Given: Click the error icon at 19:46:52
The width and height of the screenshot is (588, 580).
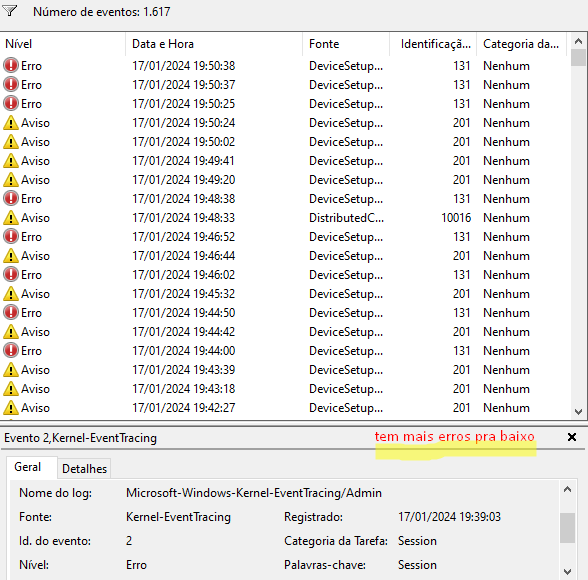Looking at the screenshot, I should click(x=11, y=236).
